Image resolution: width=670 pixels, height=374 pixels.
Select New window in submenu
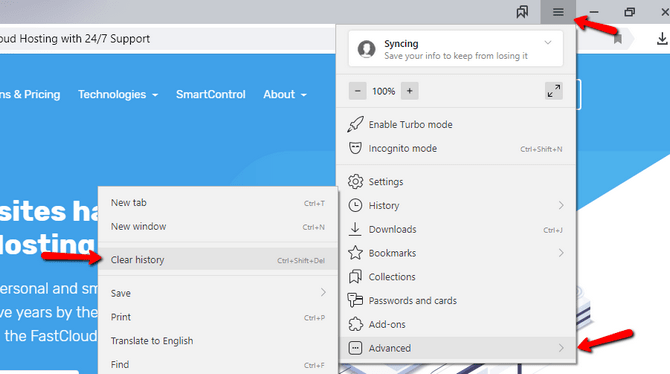[x=218, y=227]
